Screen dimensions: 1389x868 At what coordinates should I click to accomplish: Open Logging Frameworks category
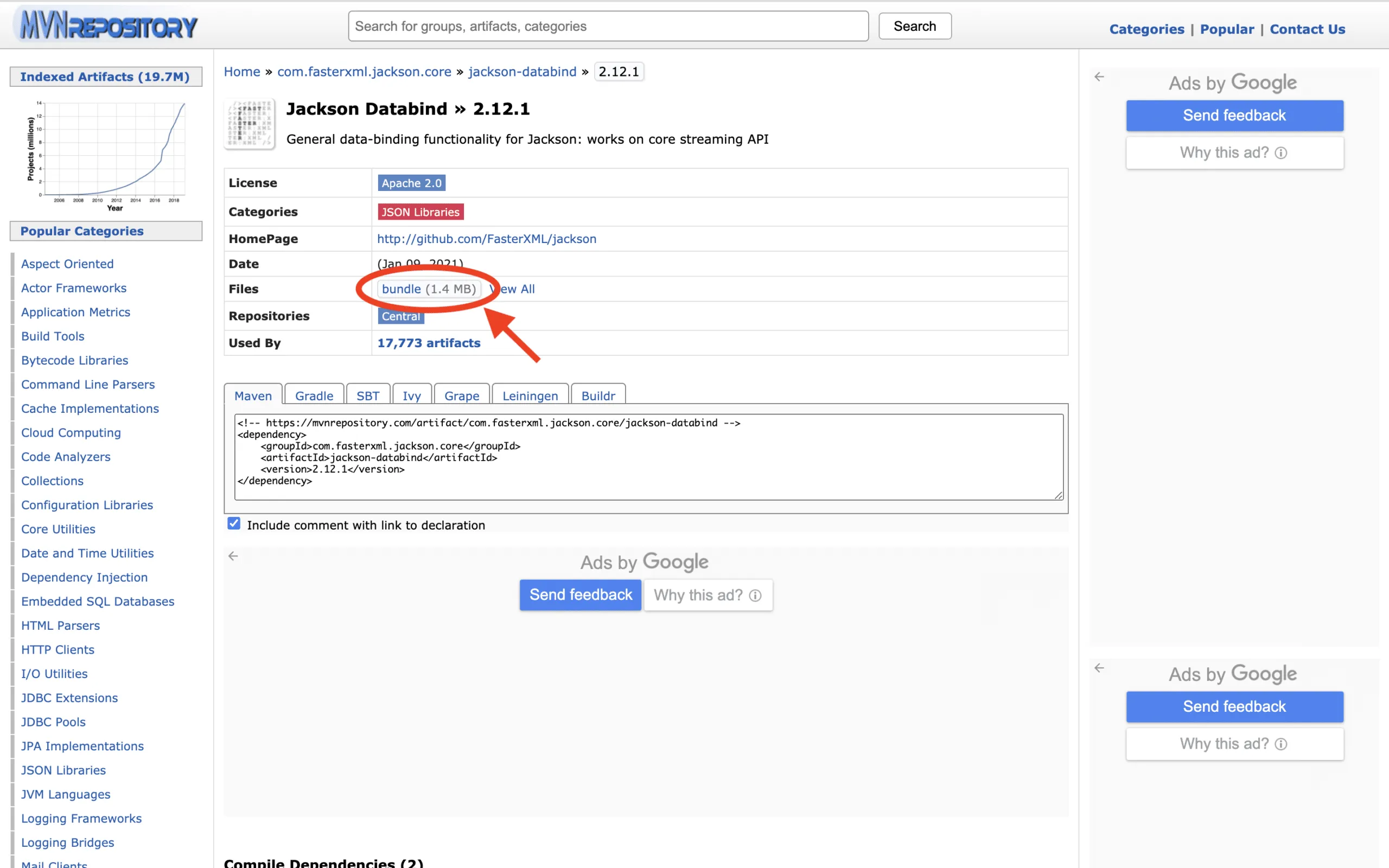(x=81, y=819)
